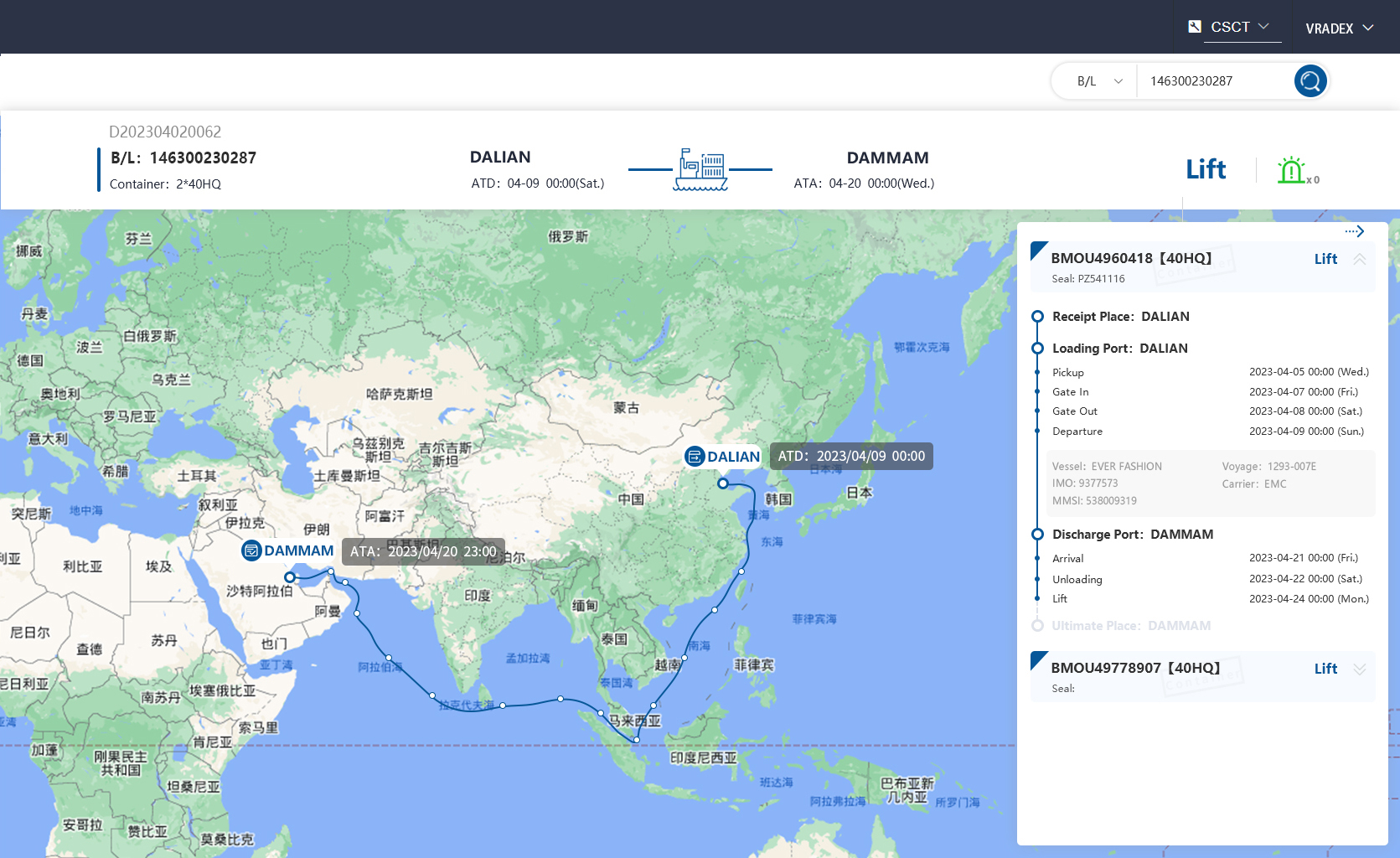This screenshot has width=1400, height=858.
Task: Click the Lift status link for BMOU49778907
Action: pos(1325,669)
